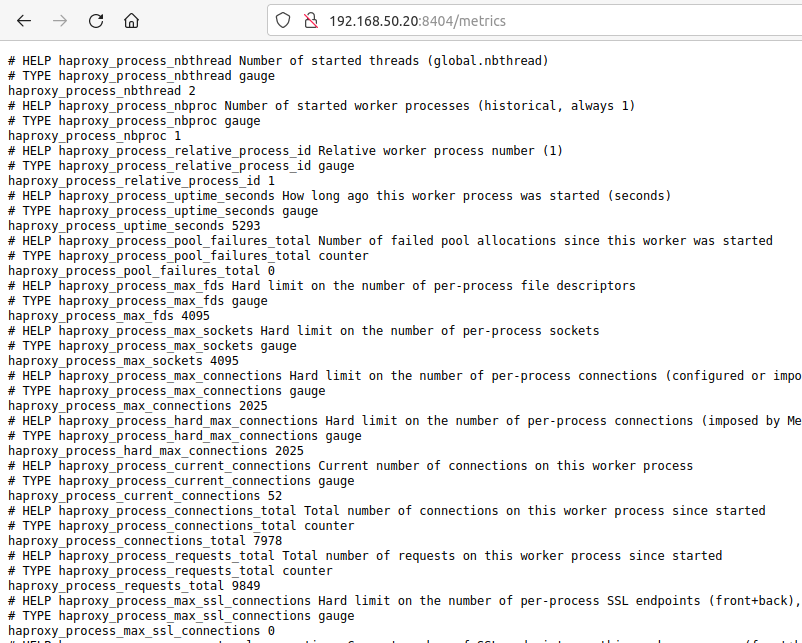Click the haproxy_process_current_connections 52 line

coord(145,496)
